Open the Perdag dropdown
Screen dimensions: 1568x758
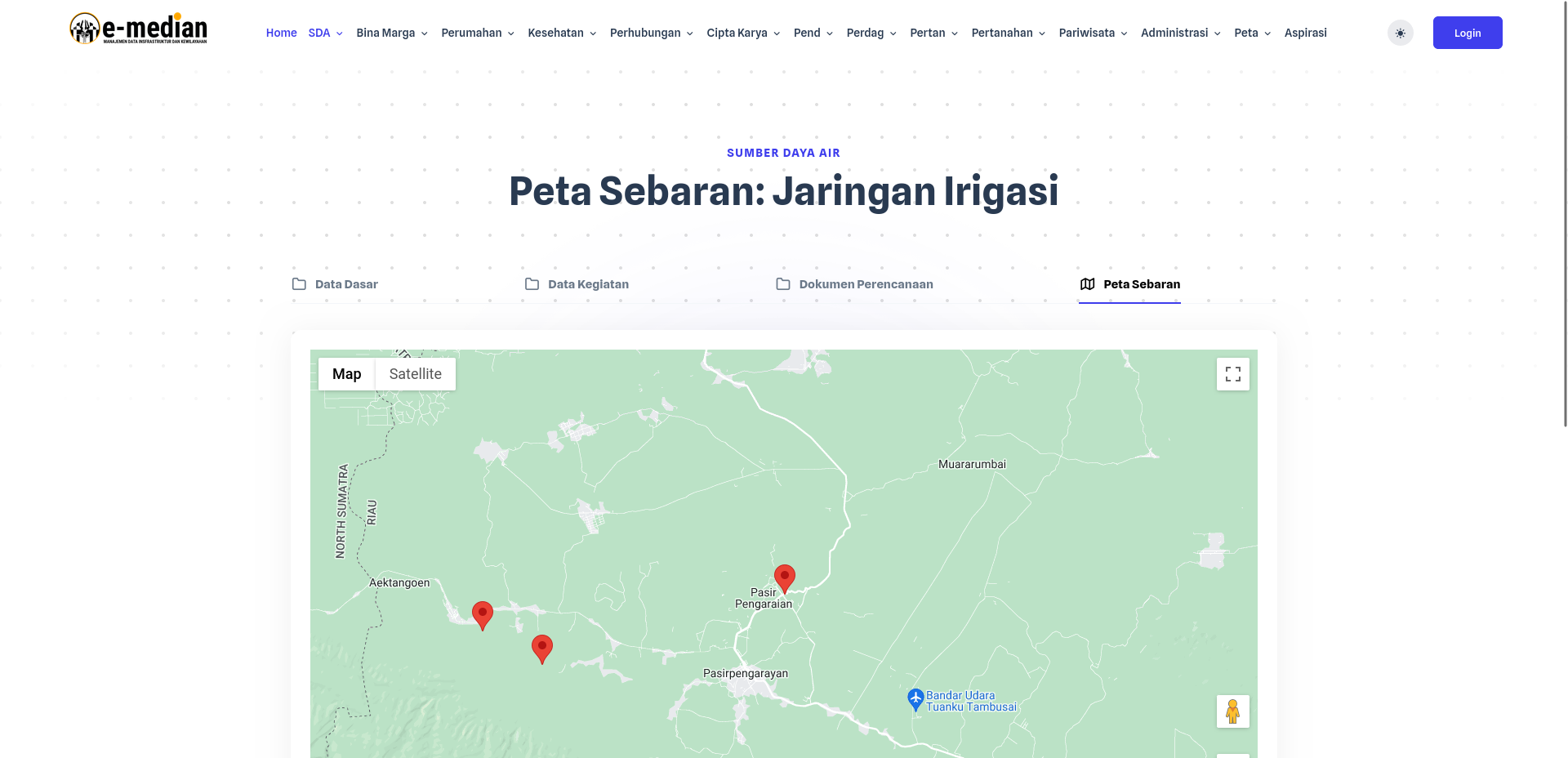[871, 33]
